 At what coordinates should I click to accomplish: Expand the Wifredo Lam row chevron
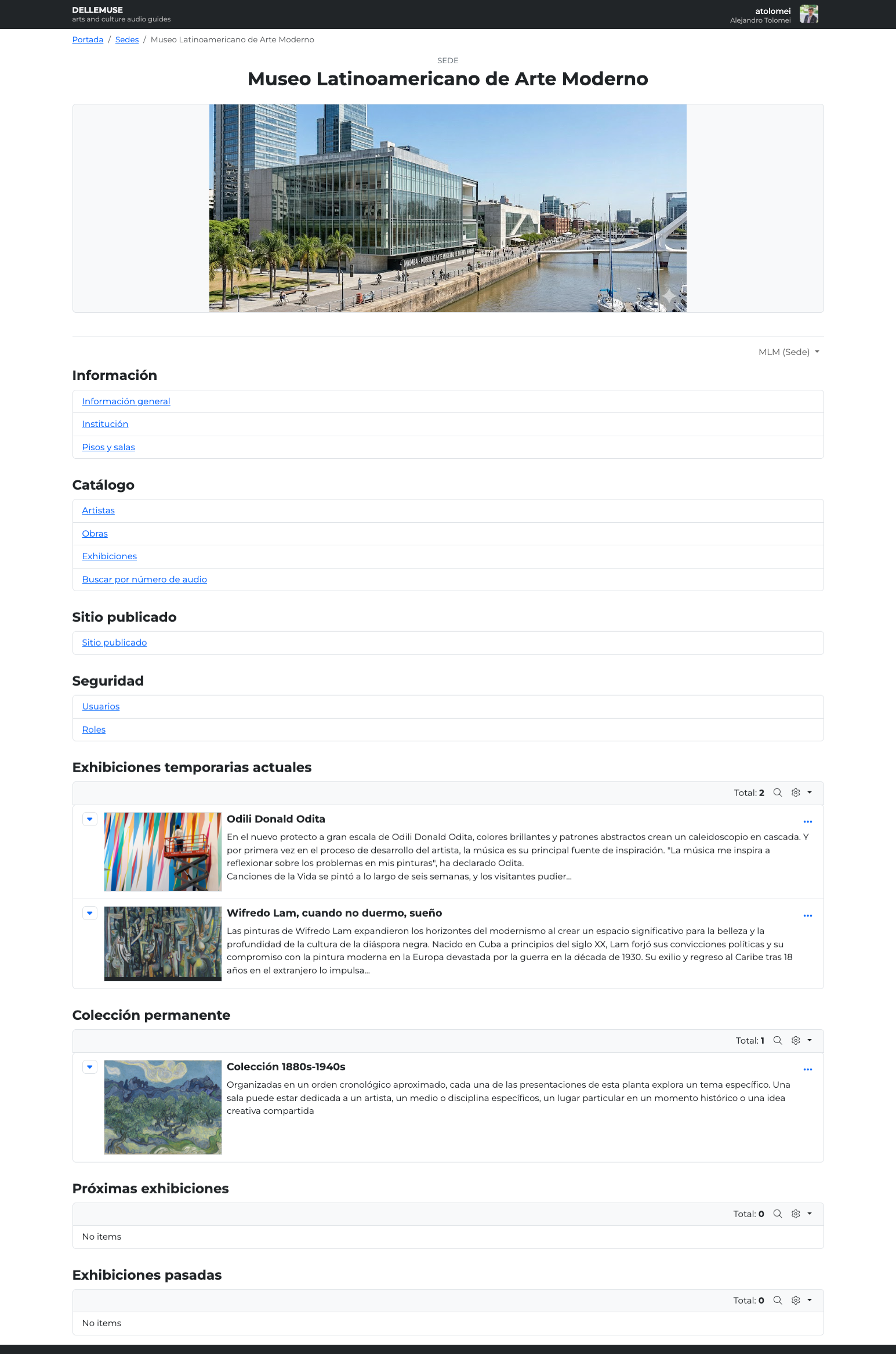pos(90,913)
